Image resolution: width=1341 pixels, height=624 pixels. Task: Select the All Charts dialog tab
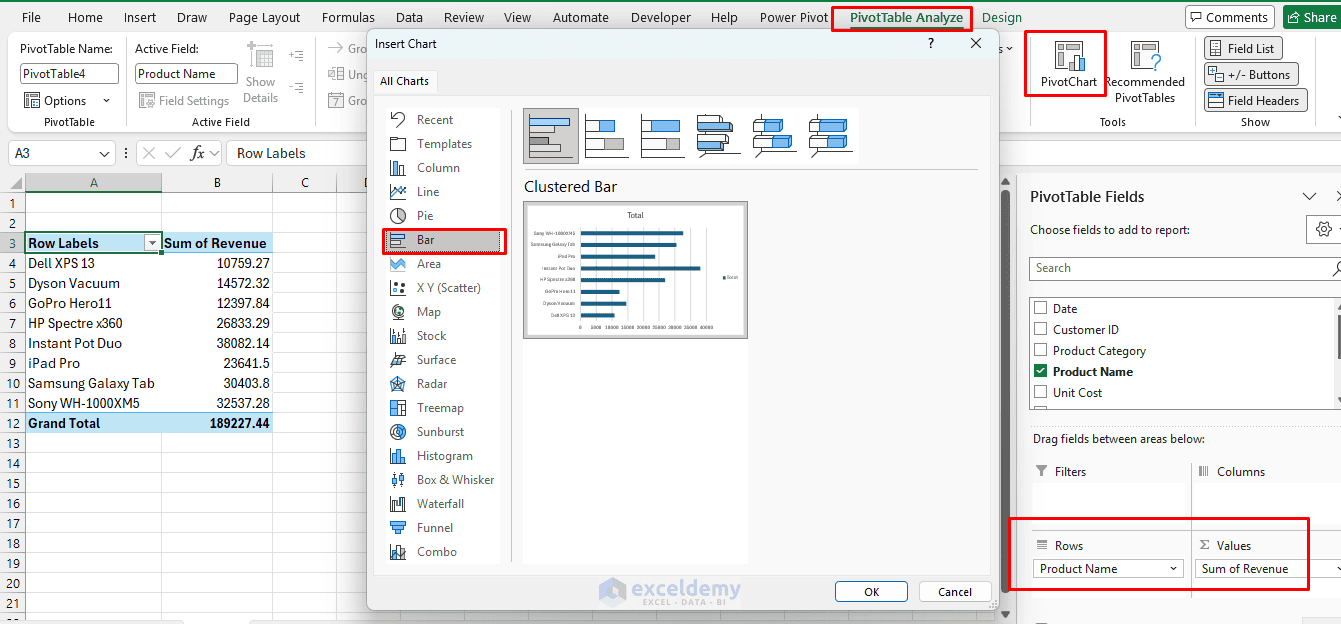(x=404, y=81)
